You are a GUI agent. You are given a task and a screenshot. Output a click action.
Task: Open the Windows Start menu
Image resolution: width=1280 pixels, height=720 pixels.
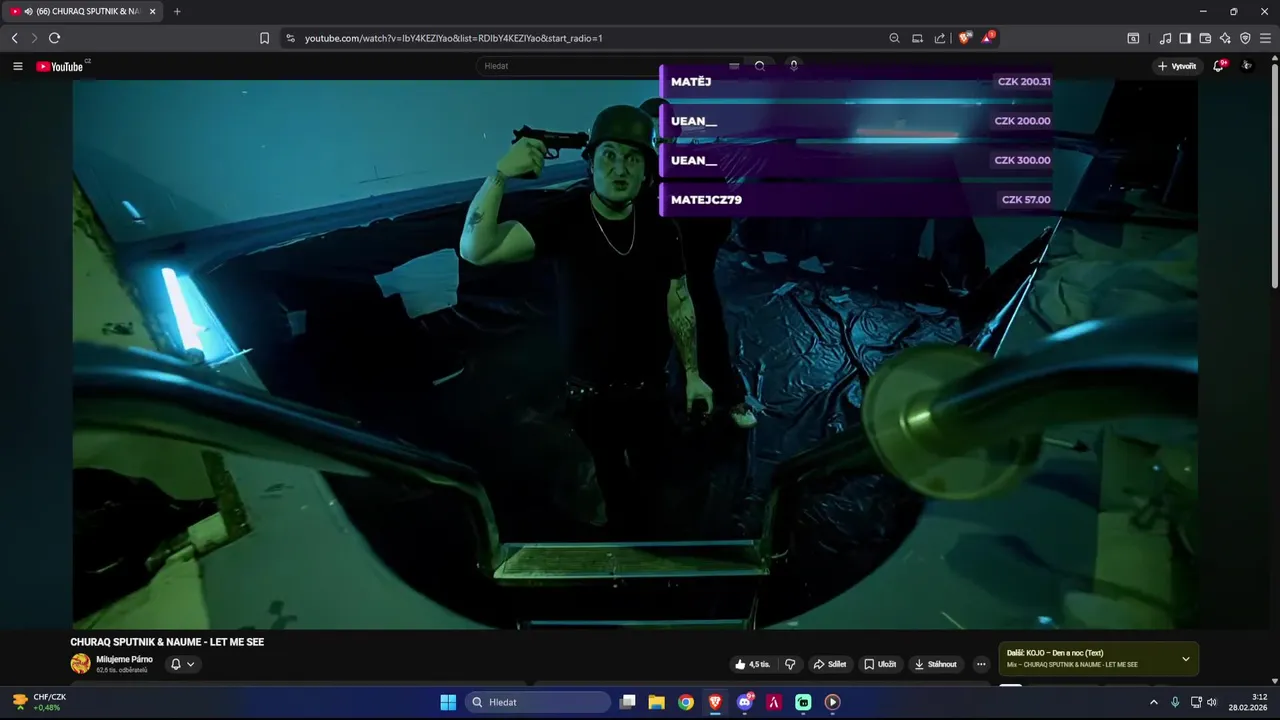coord(448,702)
